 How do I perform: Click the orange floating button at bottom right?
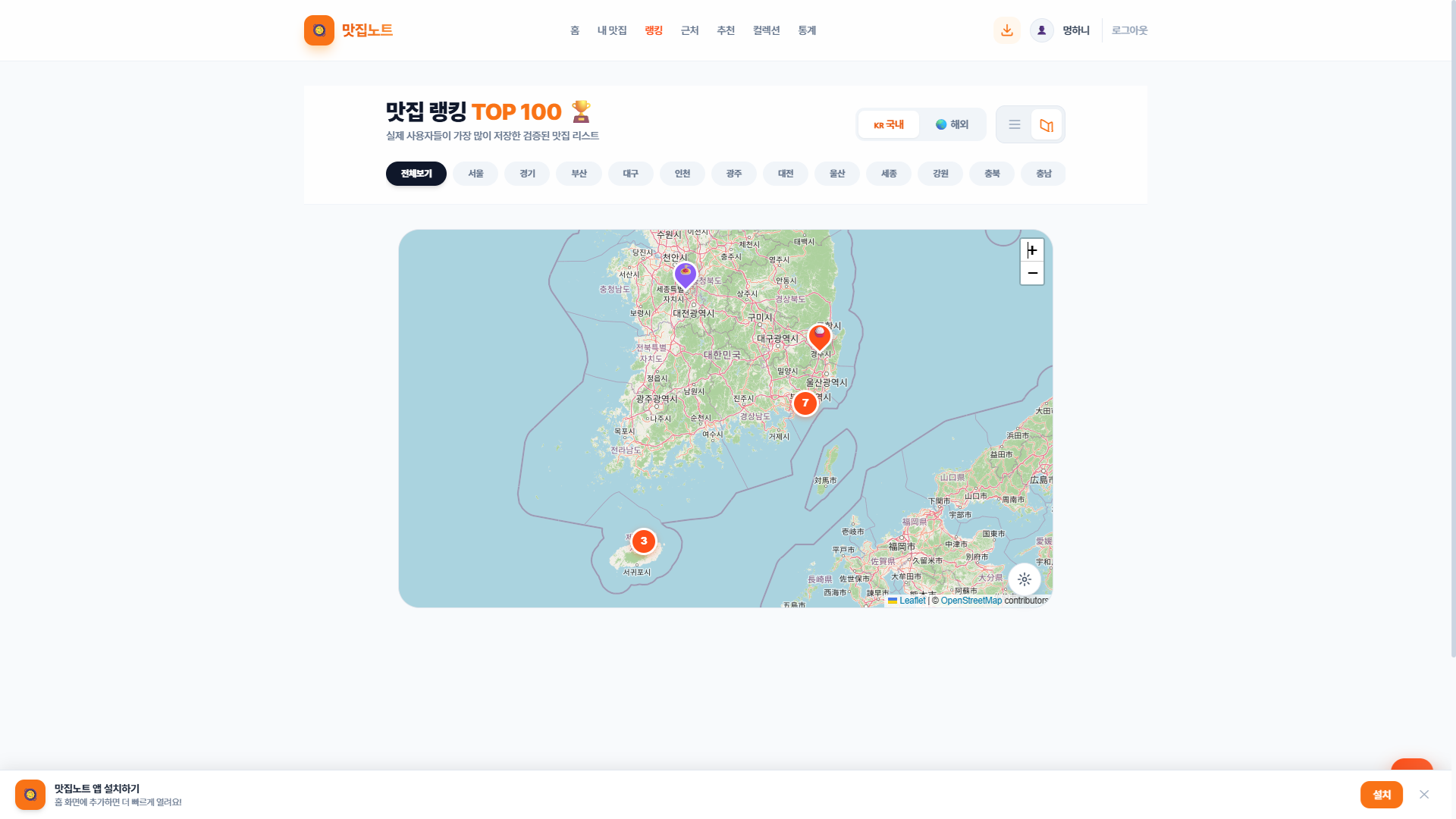1412,764
